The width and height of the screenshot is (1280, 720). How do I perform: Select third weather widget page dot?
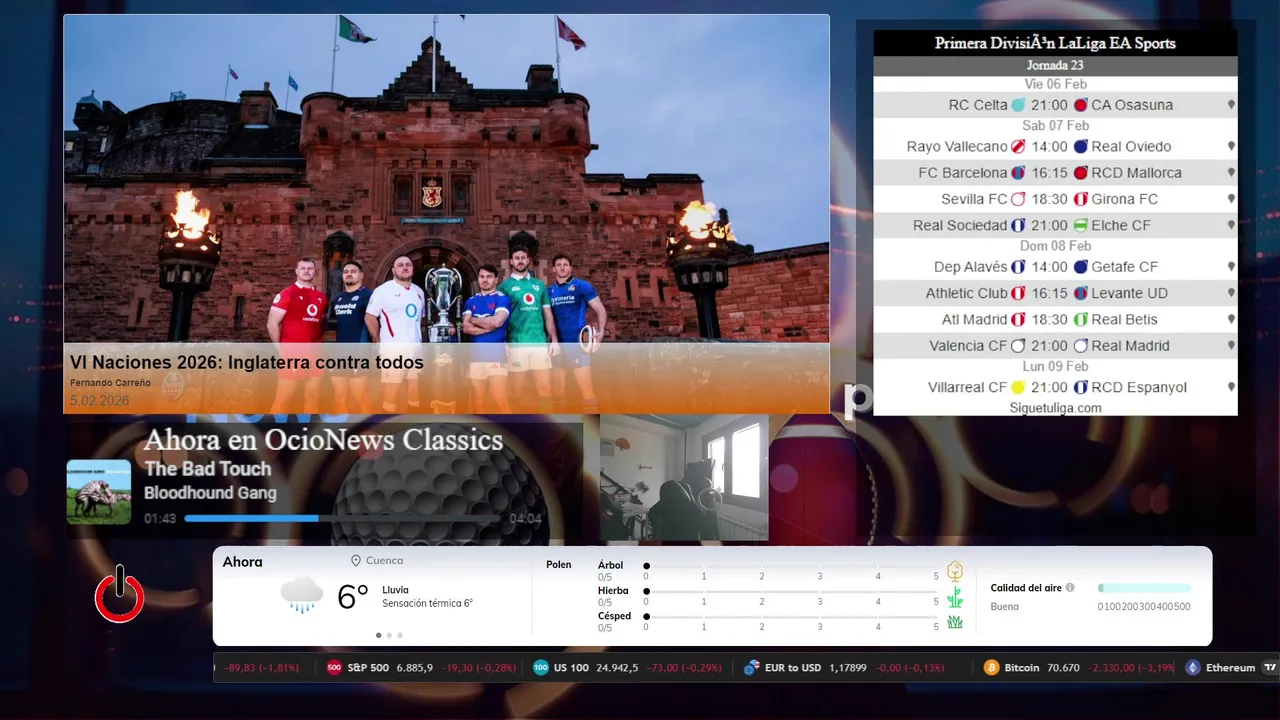tap(400, 635)
